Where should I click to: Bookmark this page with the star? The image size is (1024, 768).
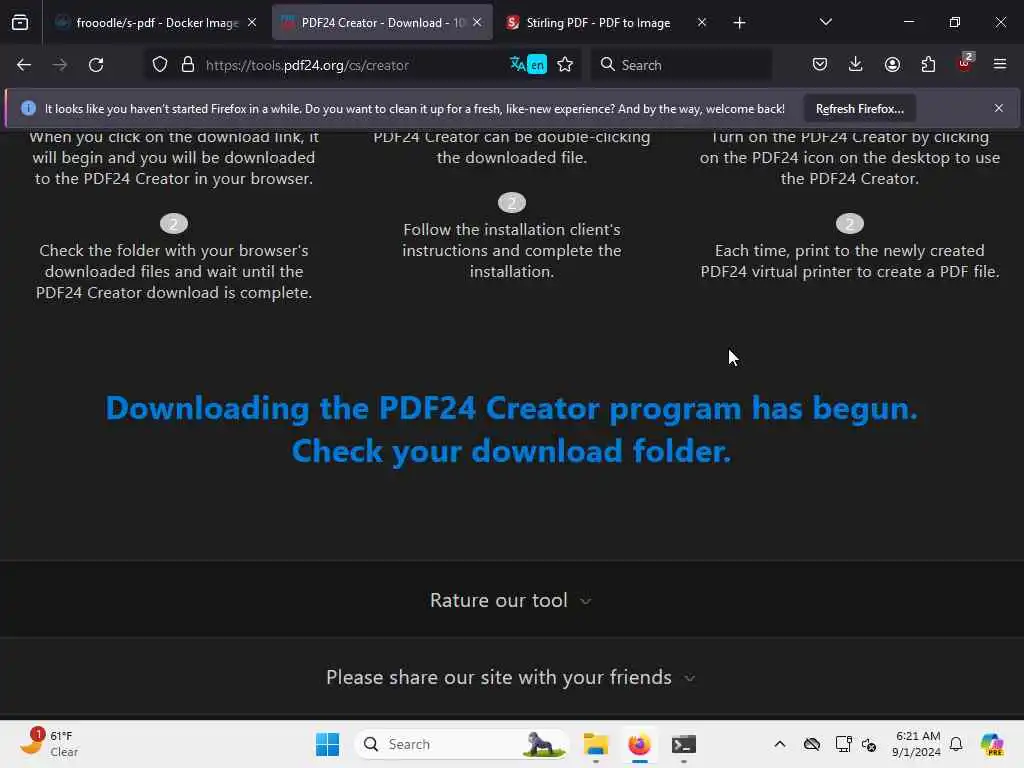coord(566,65)
